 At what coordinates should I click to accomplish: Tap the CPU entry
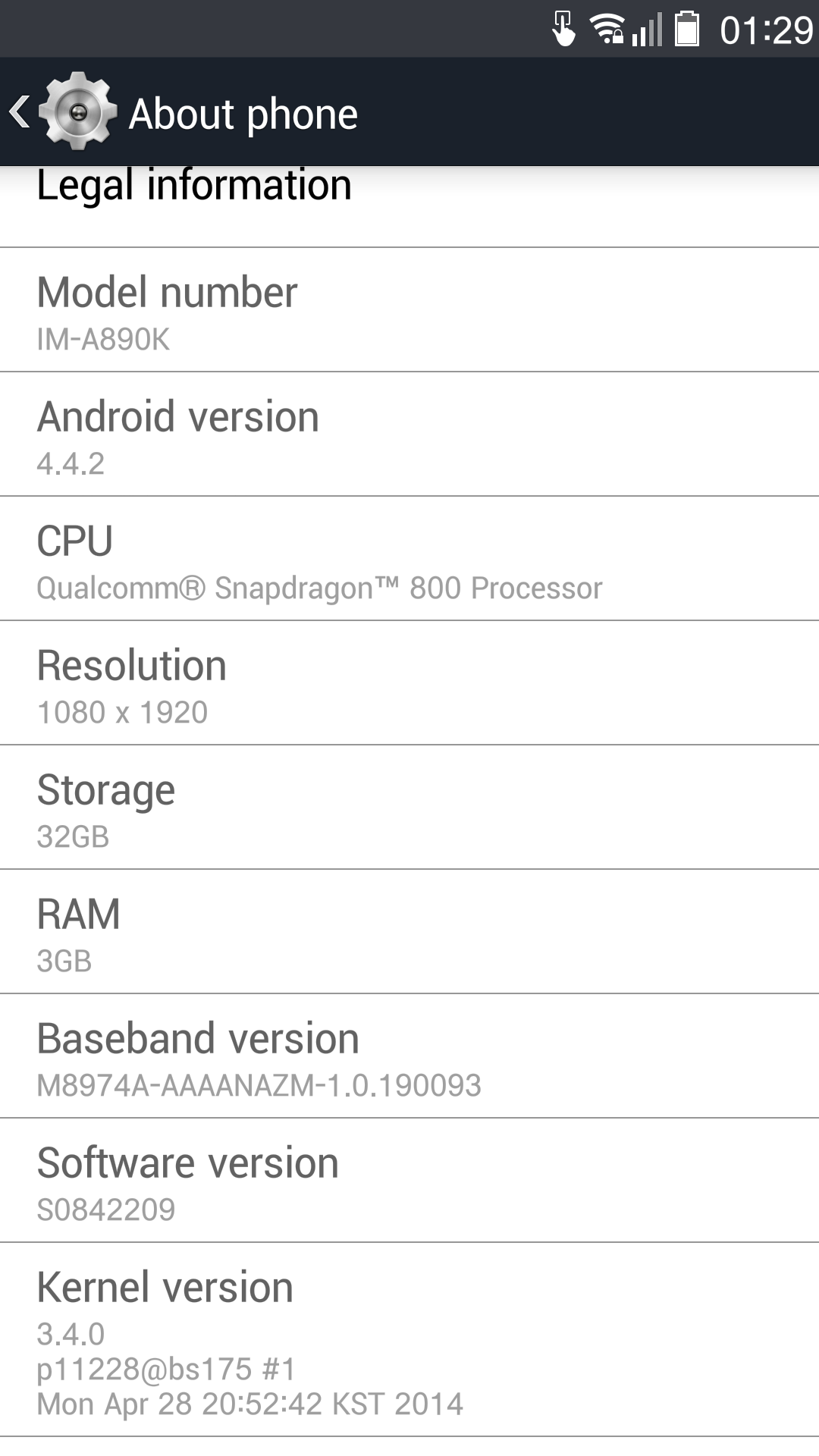point(409,559)
